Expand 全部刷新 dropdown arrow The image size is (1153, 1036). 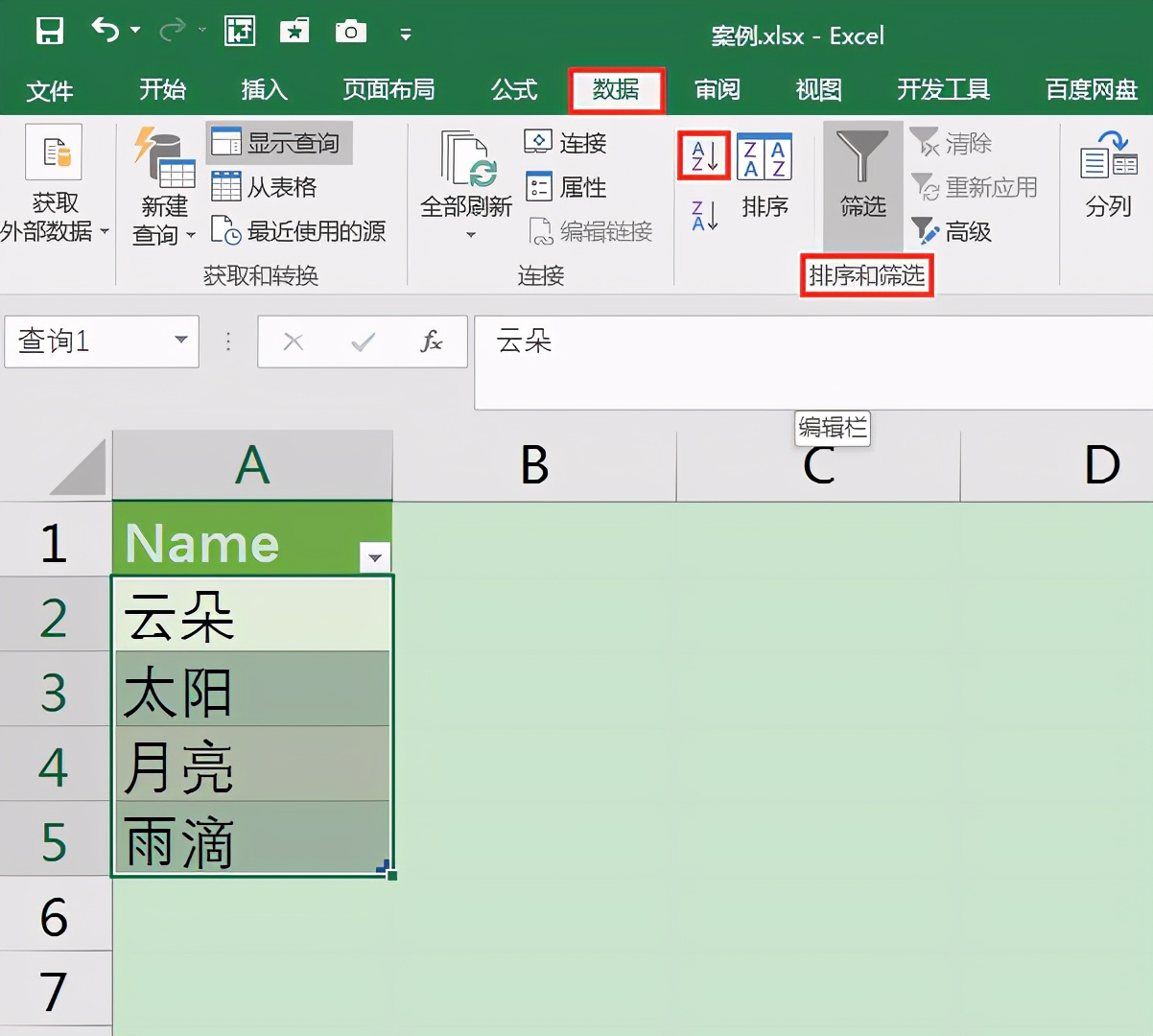click(470, 235)
